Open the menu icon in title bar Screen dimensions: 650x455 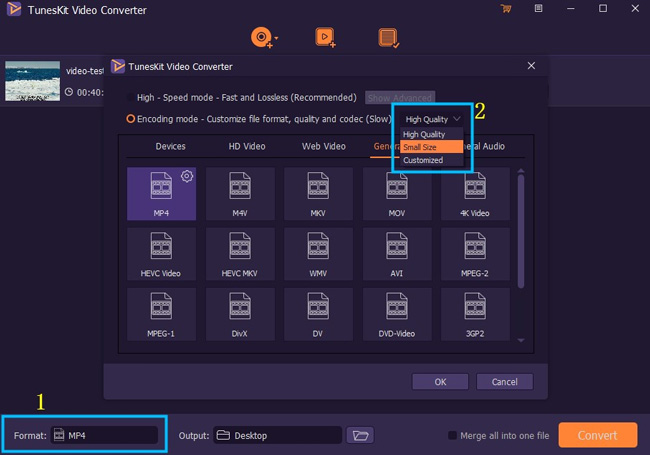[538, 8]
